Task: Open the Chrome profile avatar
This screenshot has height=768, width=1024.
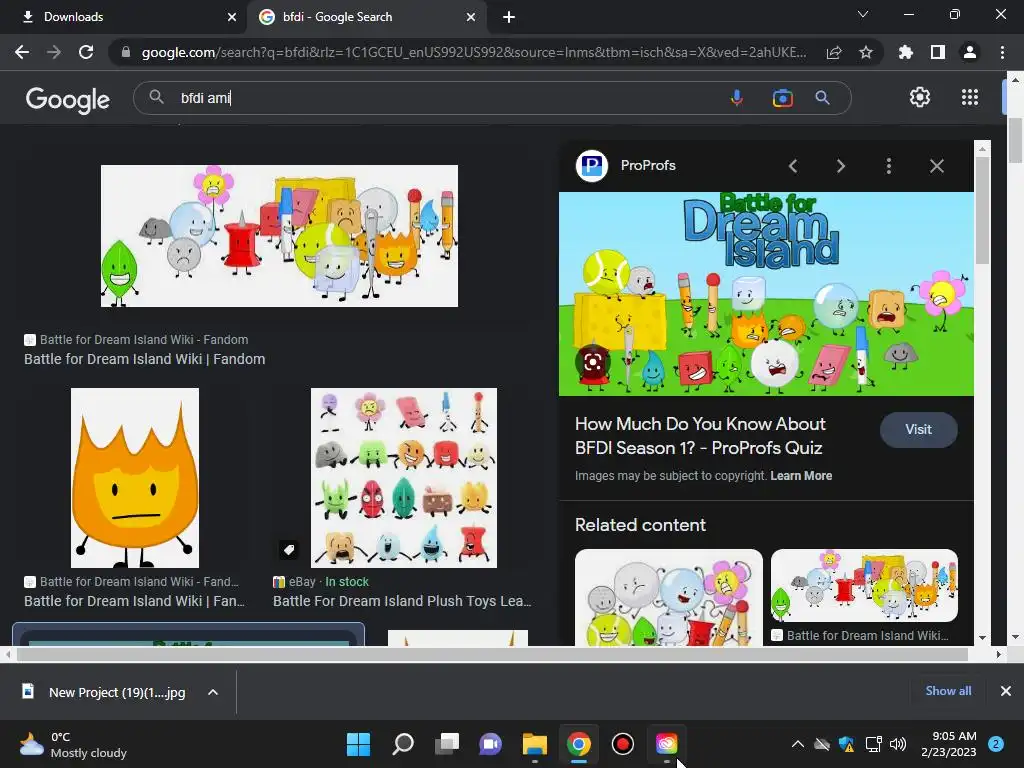Action: 970,52
